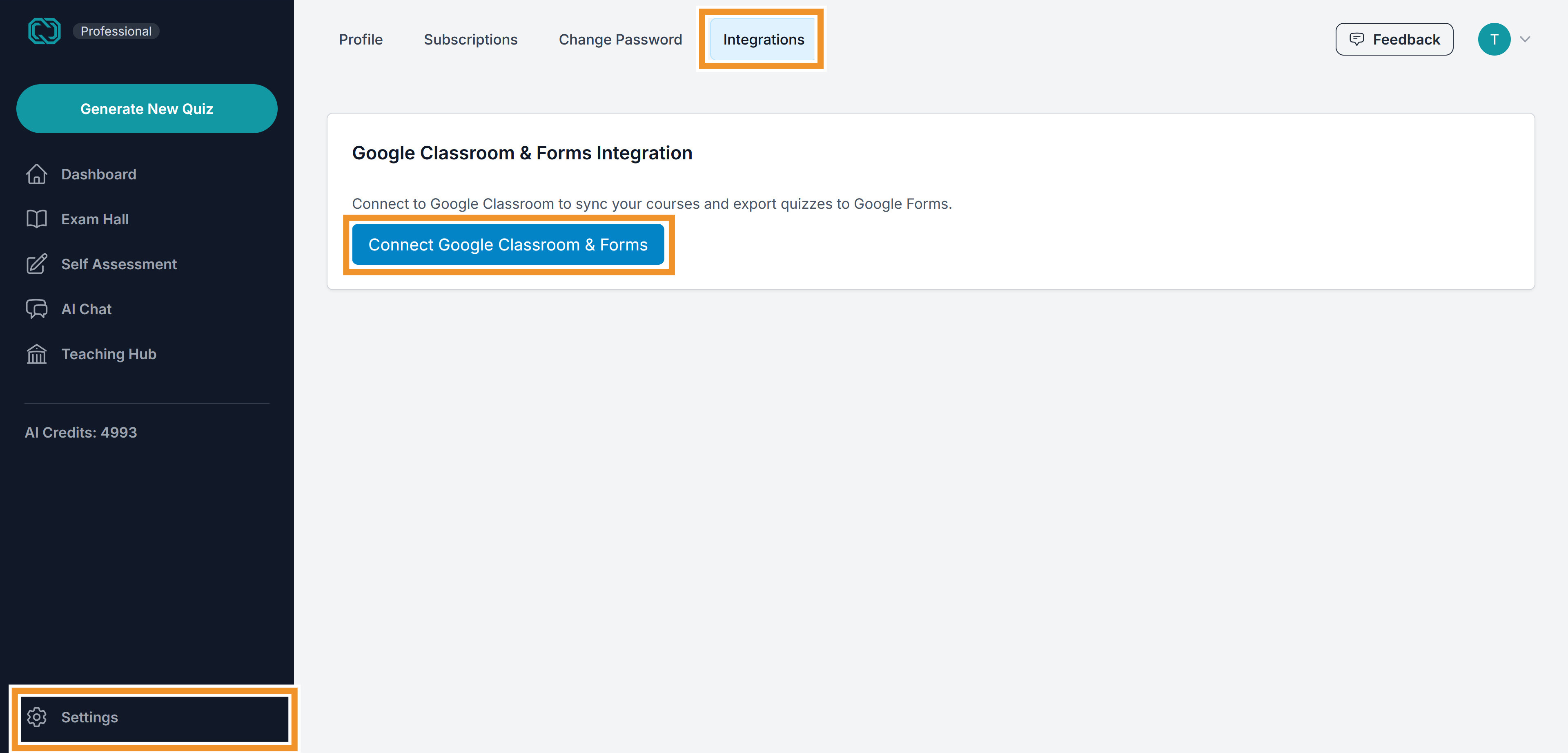The image size is (1568, 753).
Task: Click the Feedback speech bubble icon
Action: [1356, 39]
